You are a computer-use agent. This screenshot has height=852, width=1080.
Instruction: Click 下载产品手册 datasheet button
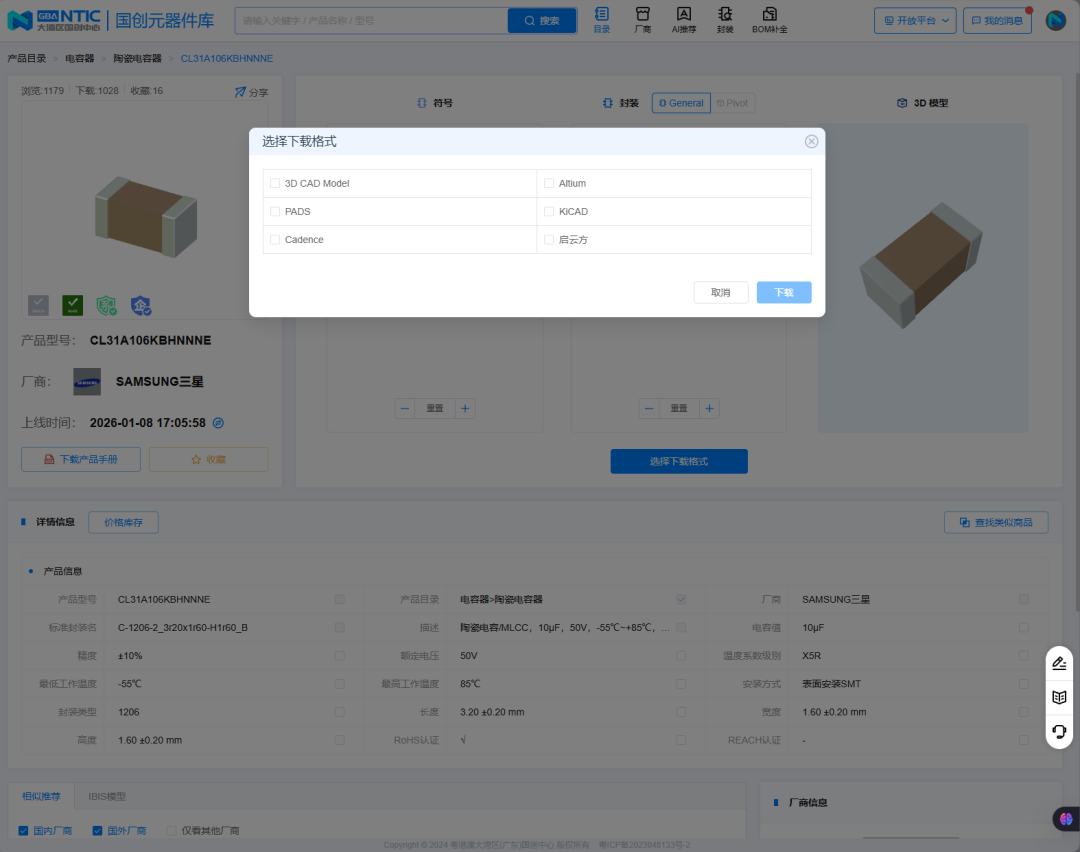tap(81, 459)
